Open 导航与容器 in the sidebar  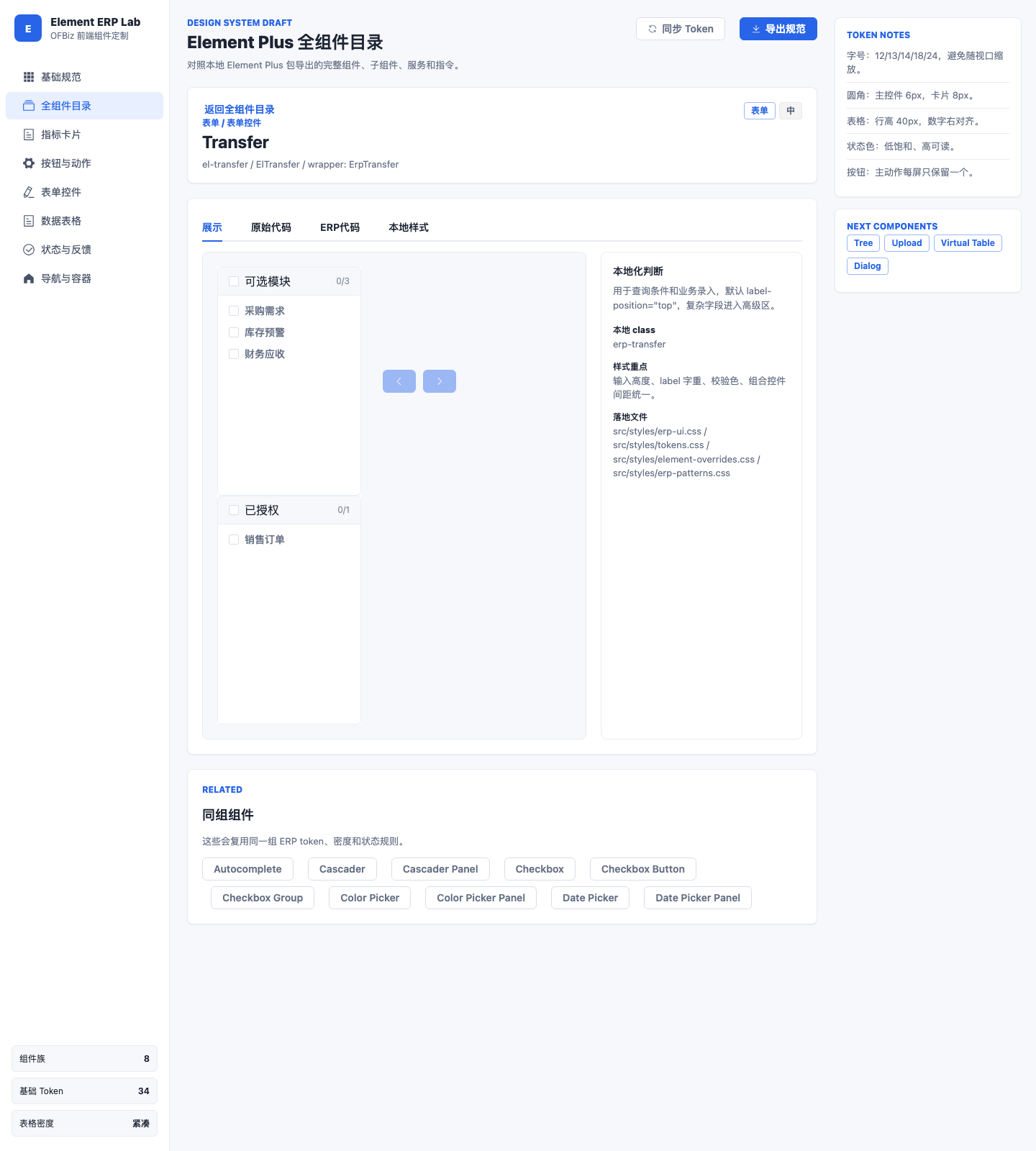coord(84,278)
